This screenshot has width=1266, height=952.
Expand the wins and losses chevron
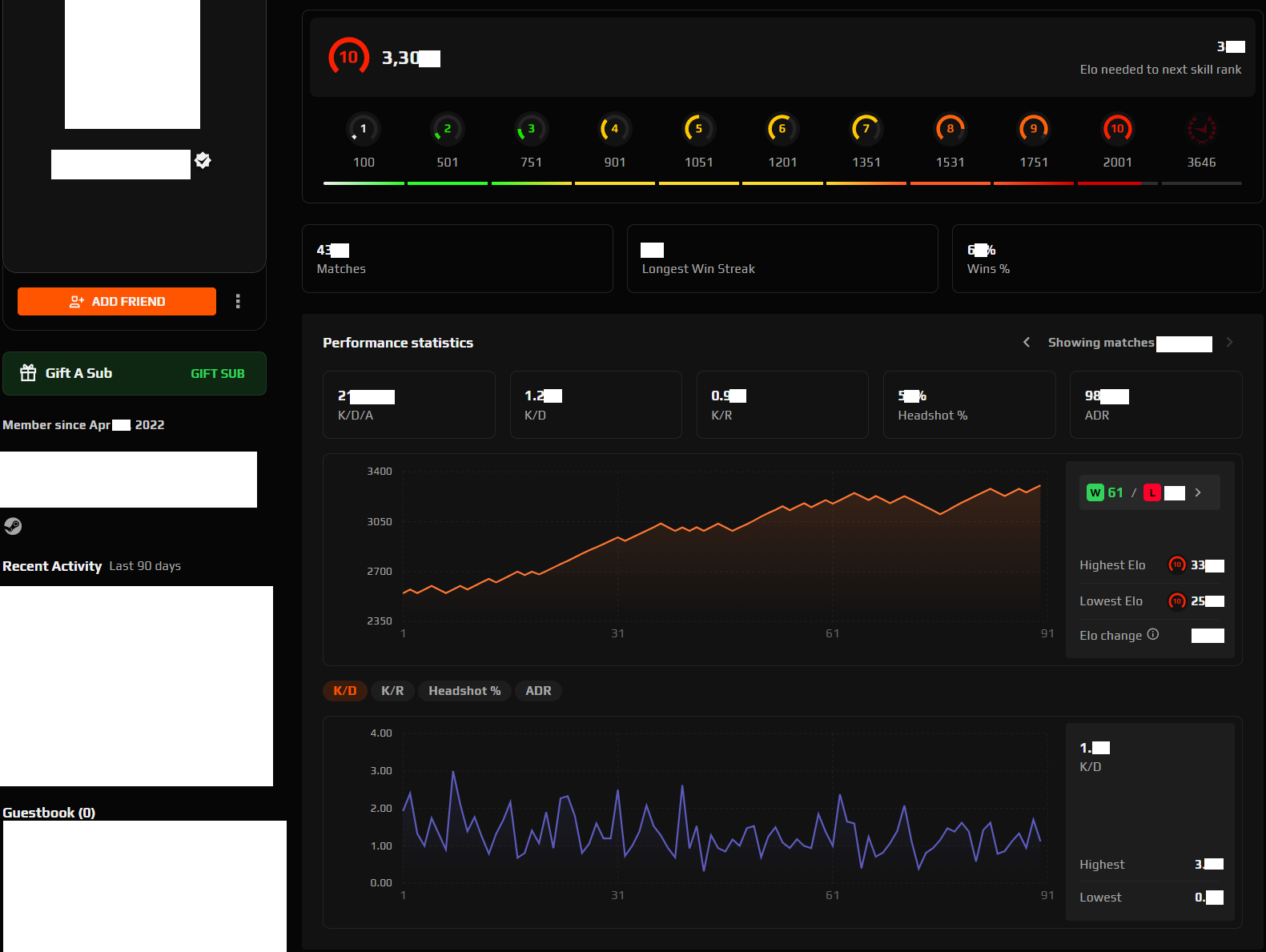(1198, 492)
